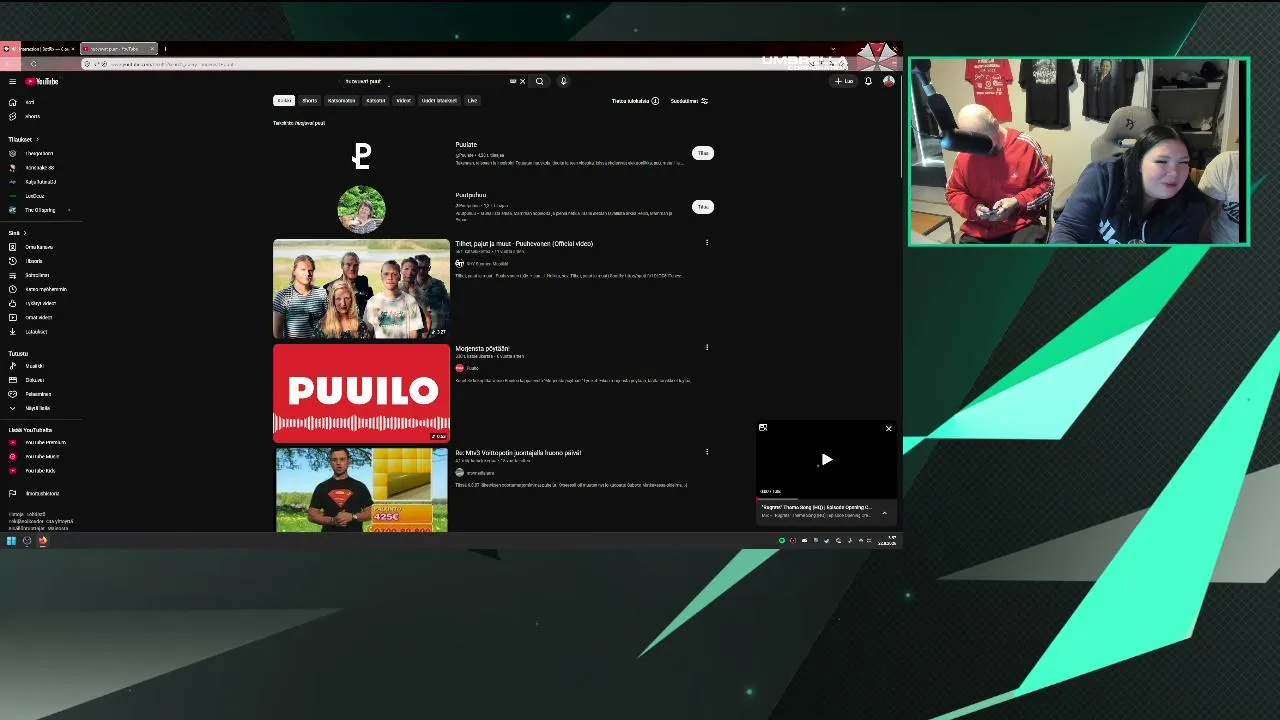Select the third filter chip after Shorts
This screenshot has width=1280, height=720.
point(341,101)
